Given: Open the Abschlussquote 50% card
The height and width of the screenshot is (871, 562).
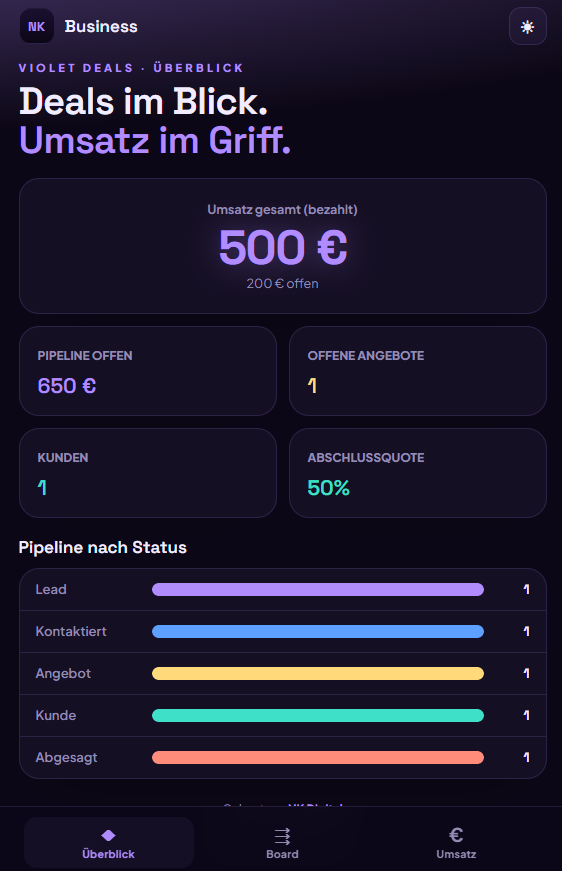Looking at the screenshot, I should click(418, 473).
